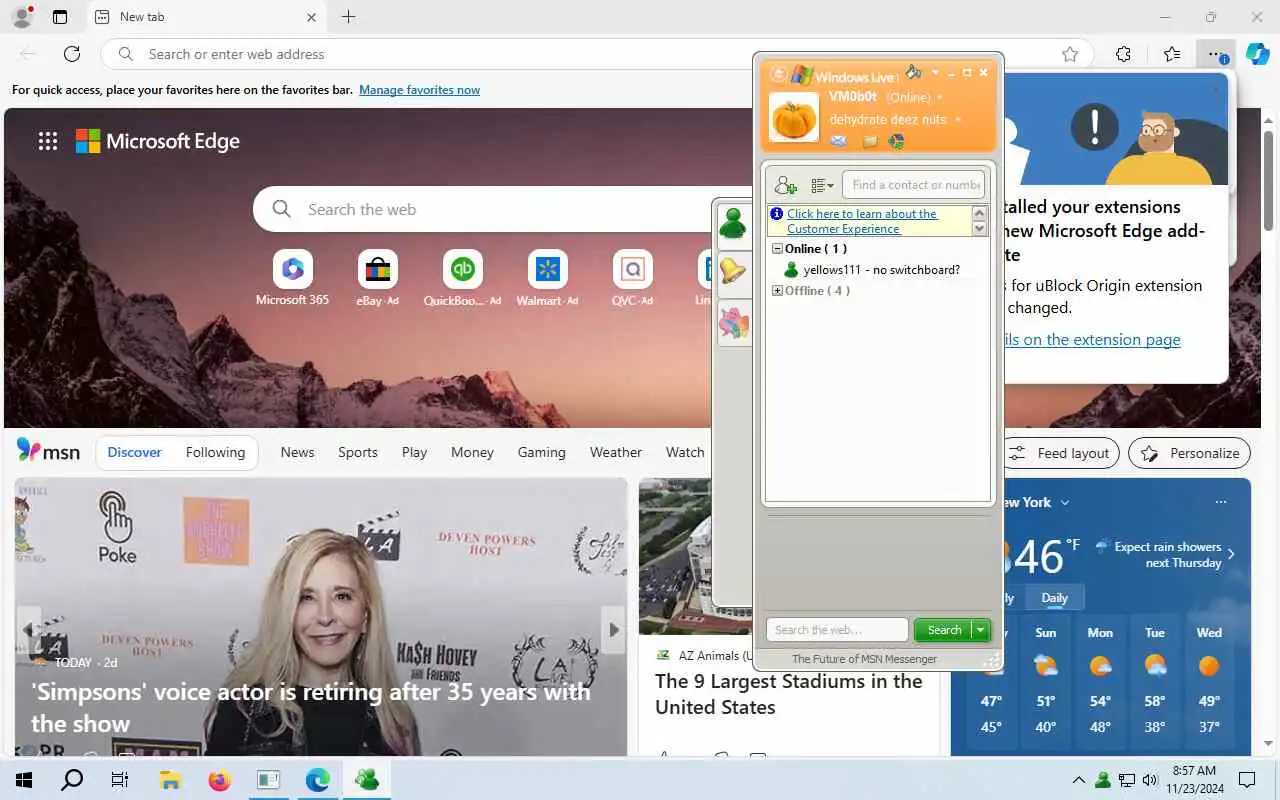Open the Weather category in MSN
Screen dimensions: 1280x800
pos(615,452)
